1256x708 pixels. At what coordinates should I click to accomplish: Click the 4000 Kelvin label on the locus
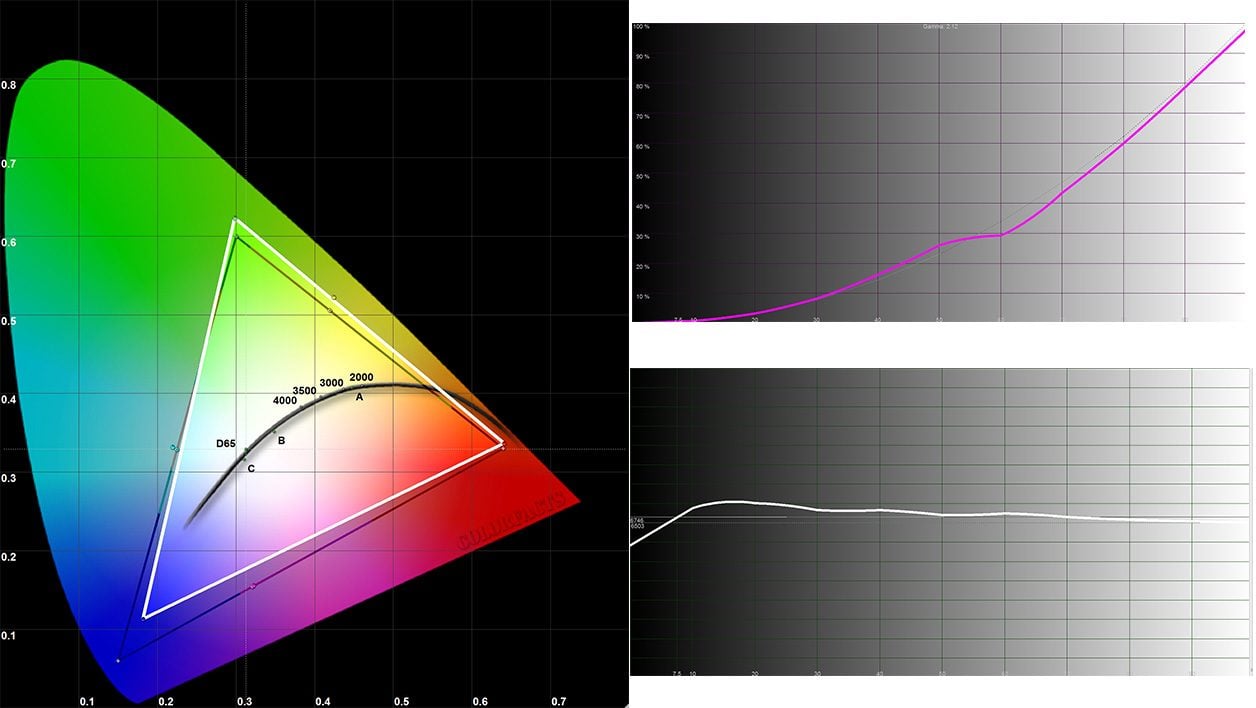(x=285, y=401)
